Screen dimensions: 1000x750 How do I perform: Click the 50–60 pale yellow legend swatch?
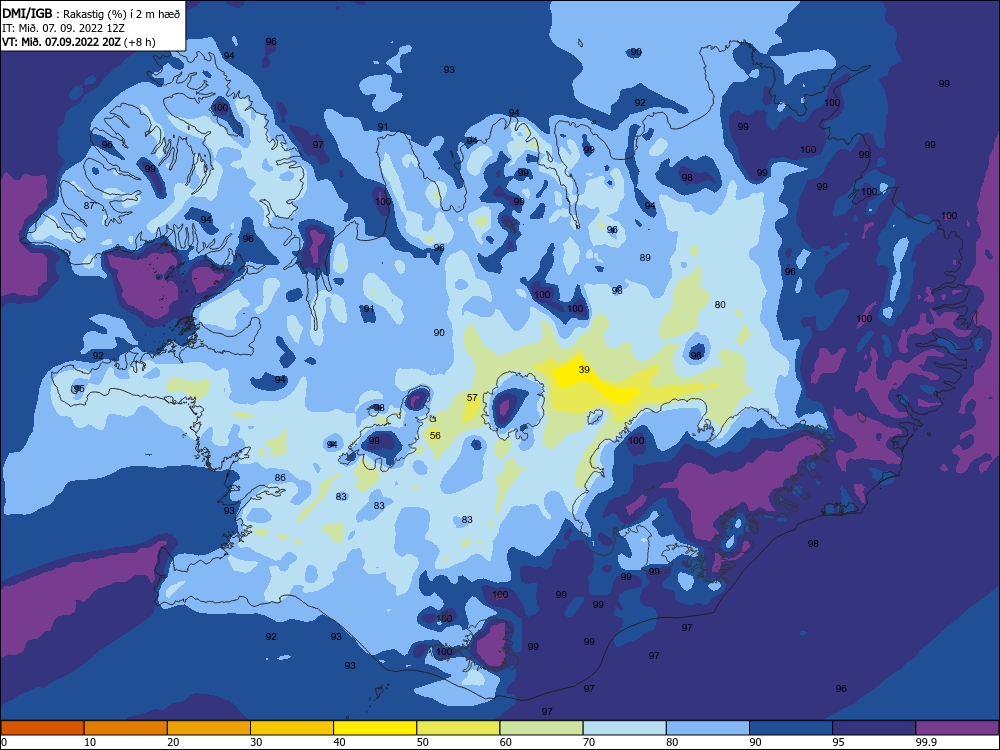pyautogui.click(x=458, y=728)
